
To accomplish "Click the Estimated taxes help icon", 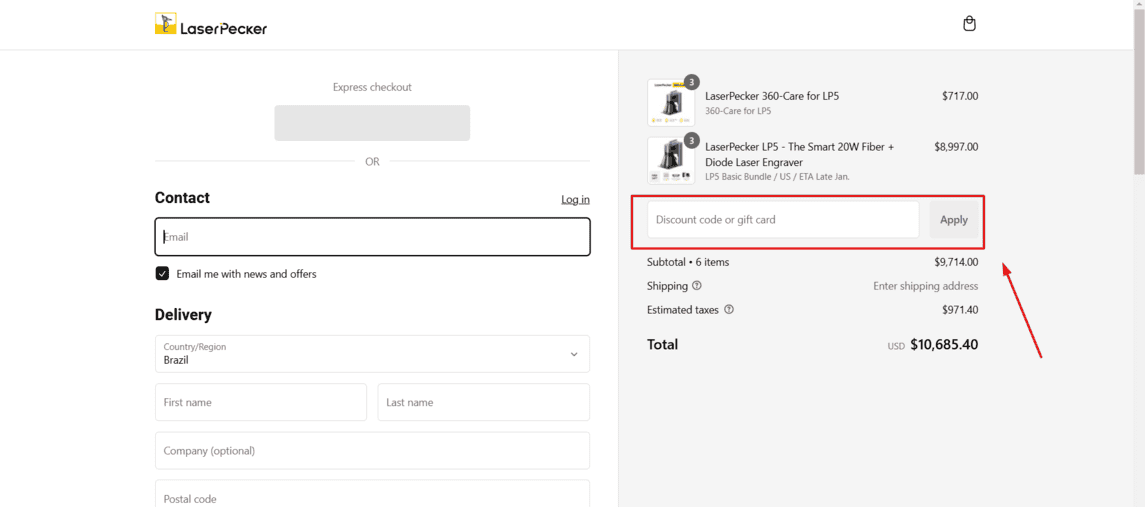I will pyautogui.click(x=729, y=310).
